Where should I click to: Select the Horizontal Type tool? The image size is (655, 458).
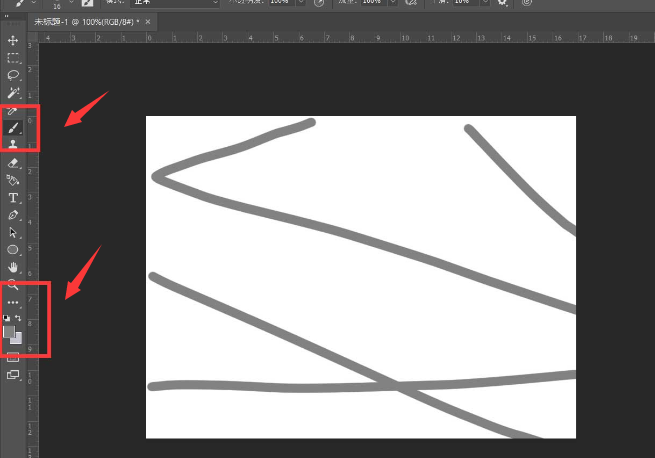13,198
